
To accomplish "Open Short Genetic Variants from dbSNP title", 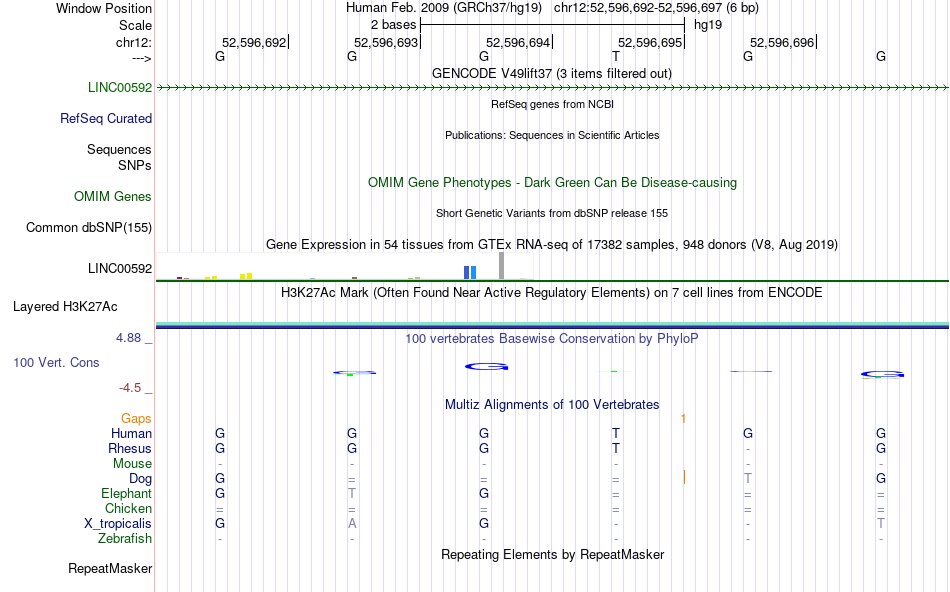I will (x=552, y=213).
